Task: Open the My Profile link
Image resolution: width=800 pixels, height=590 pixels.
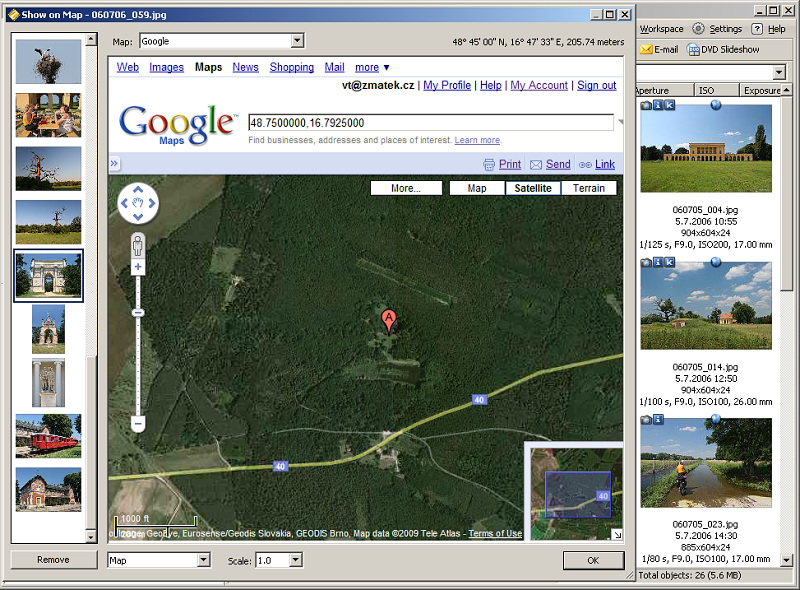Action: click(447, 85)
